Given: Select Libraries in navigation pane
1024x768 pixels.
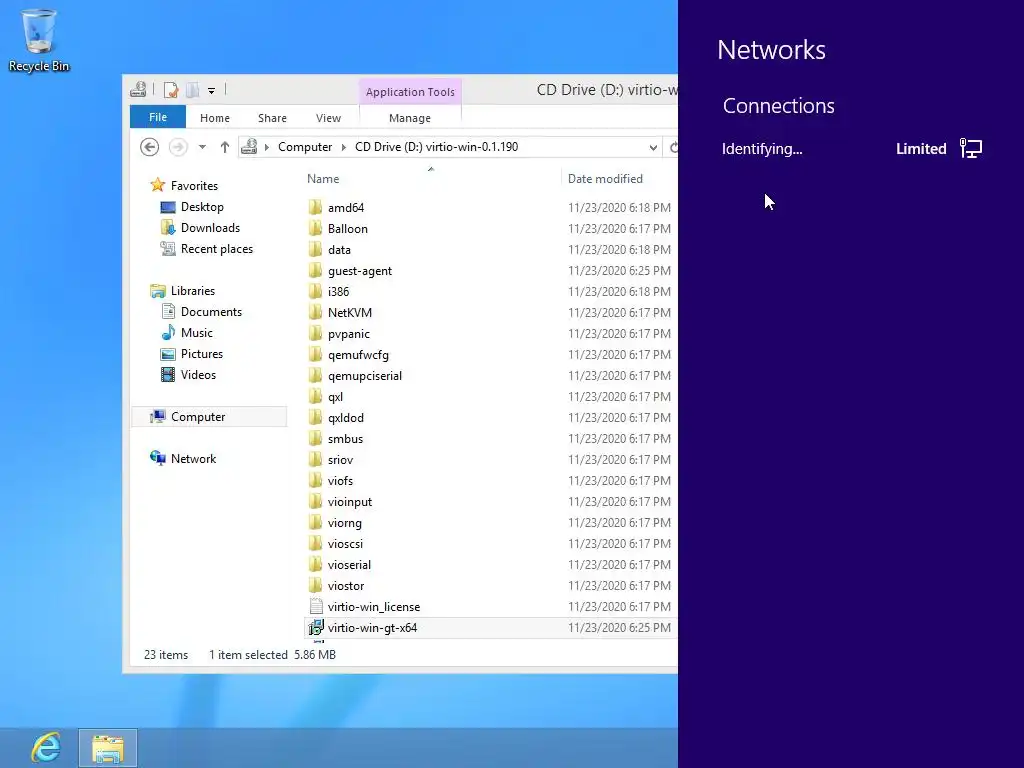Looking at the screenshot, I should pos(193,291).
